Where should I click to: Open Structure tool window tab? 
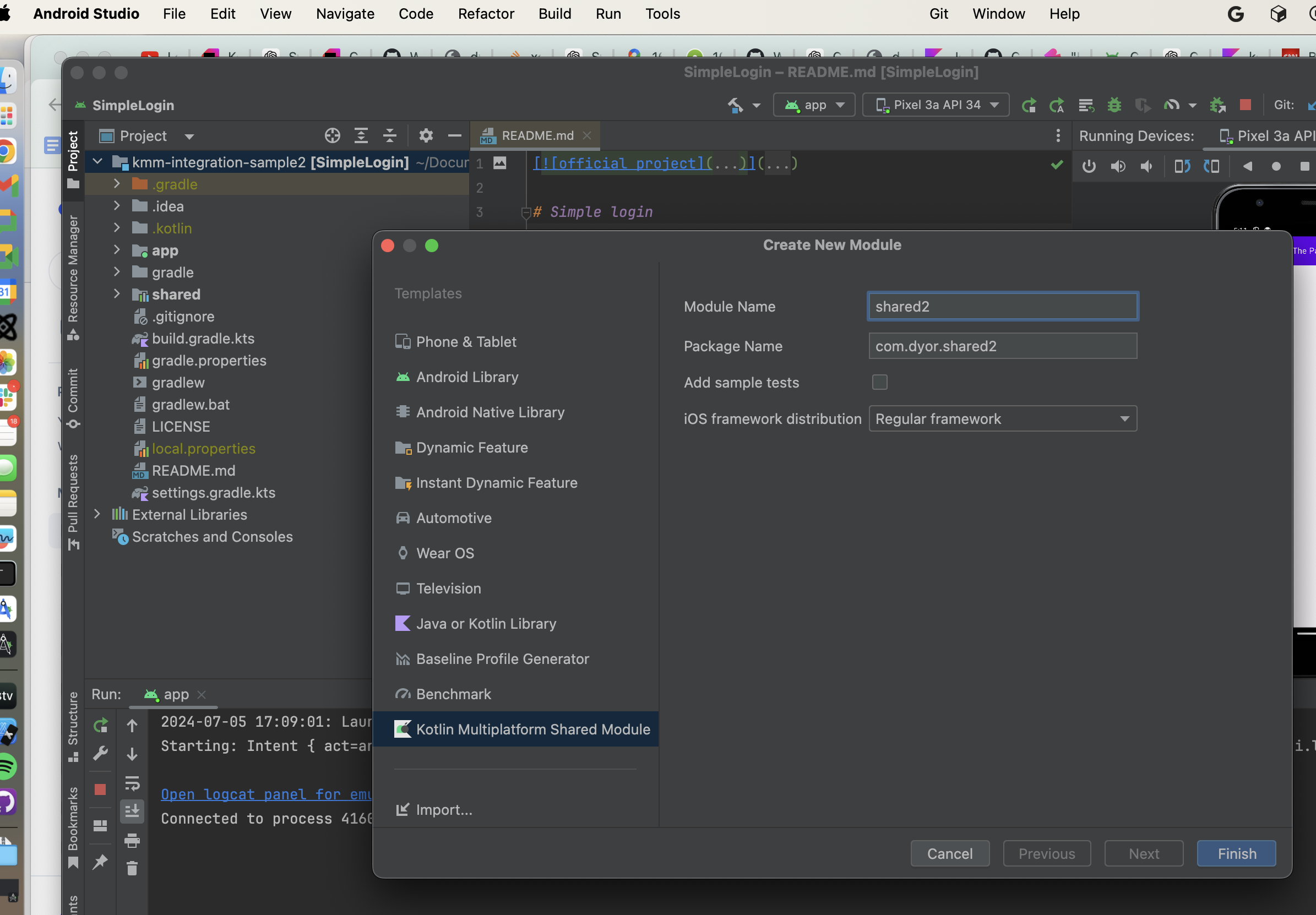click(x=73, y=727)
